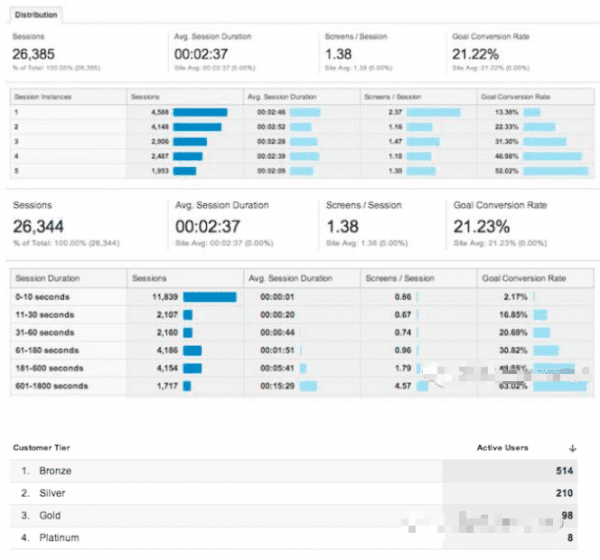Click the 21.23% goal conversion rate figure
Screen dimensions: 600x560
(481, 226)
